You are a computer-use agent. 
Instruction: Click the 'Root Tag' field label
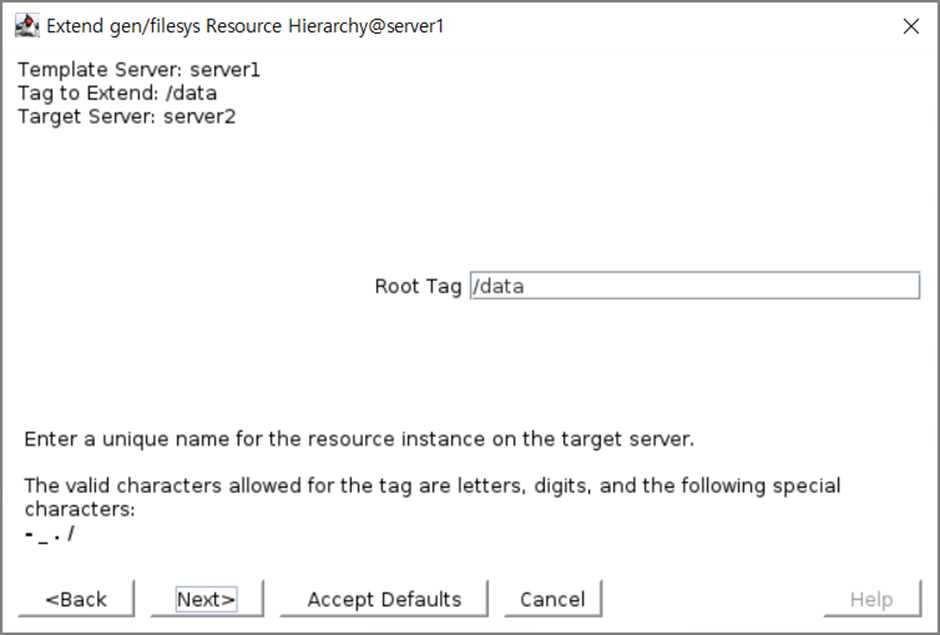coord(418,286)
